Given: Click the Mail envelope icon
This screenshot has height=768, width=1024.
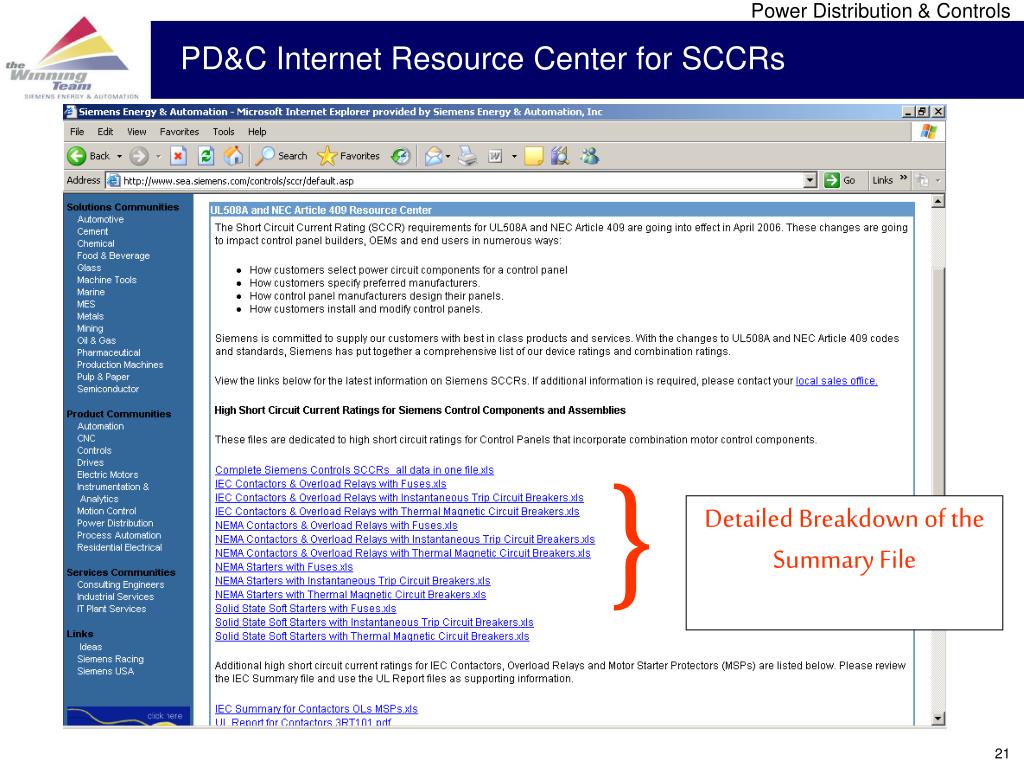Looking at the screenshot, I should pyautogui.click(x=433, y=156).
